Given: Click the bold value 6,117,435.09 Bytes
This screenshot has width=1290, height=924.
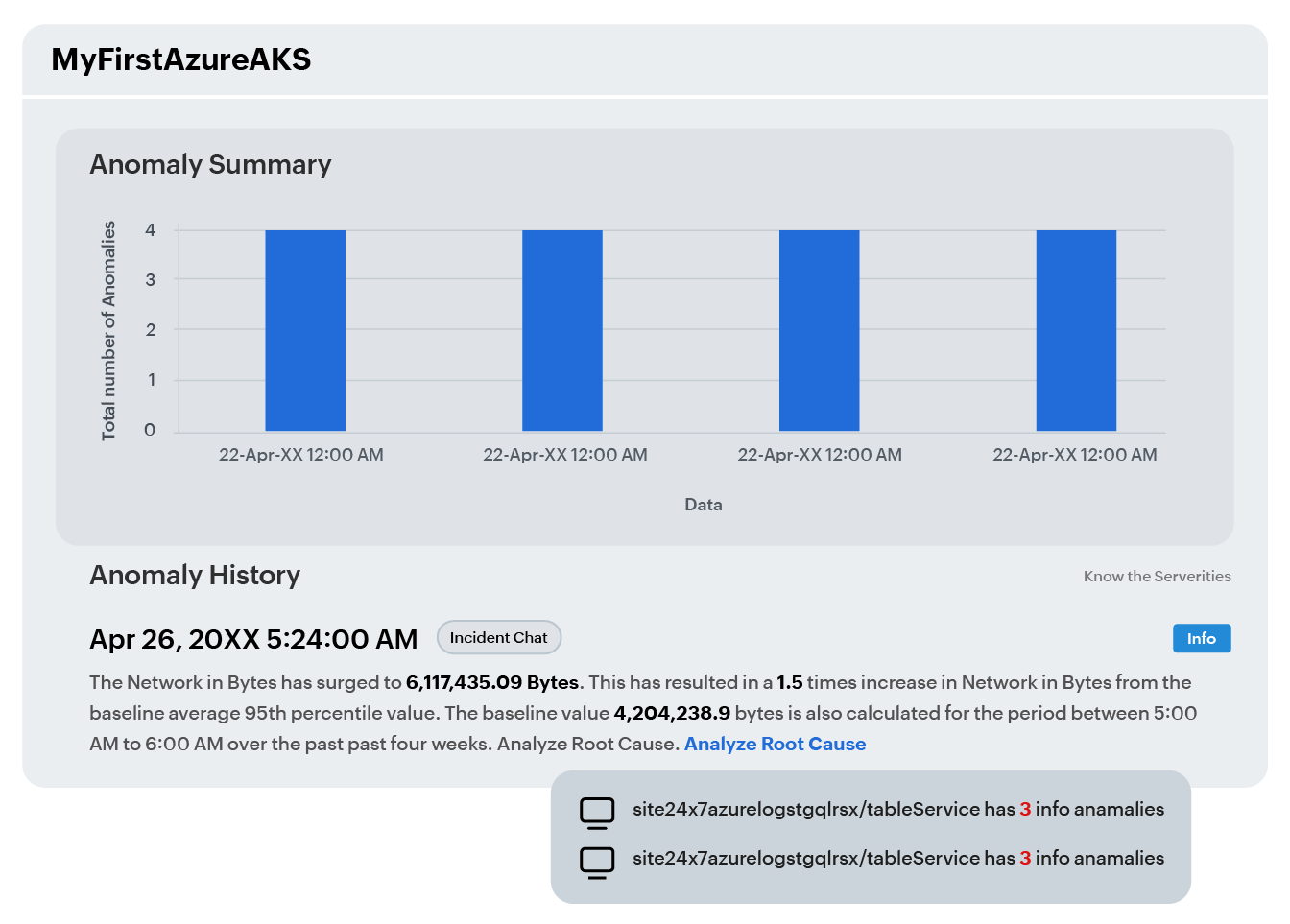Looking at the screenshot, I should pyautogui.click(x=492, y=683).
